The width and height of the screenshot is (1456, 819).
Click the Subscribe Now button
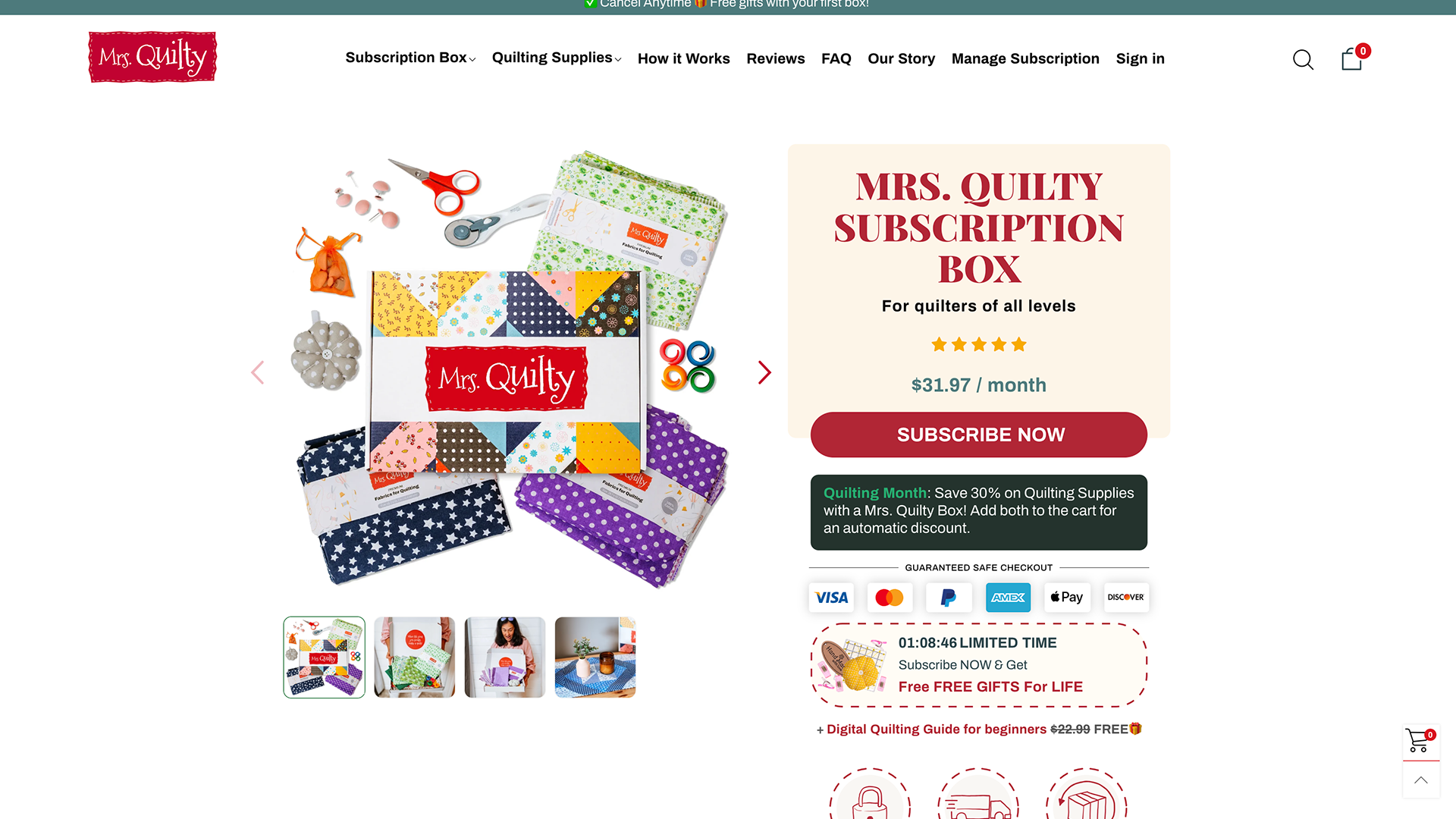(x=978, y=435)
